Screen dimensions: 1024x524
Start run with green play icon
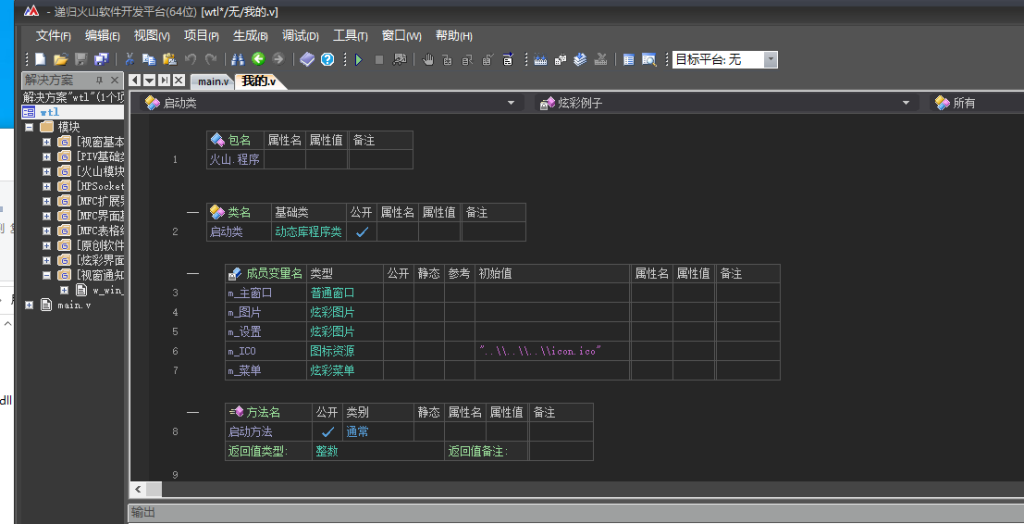tap(359, 59)
